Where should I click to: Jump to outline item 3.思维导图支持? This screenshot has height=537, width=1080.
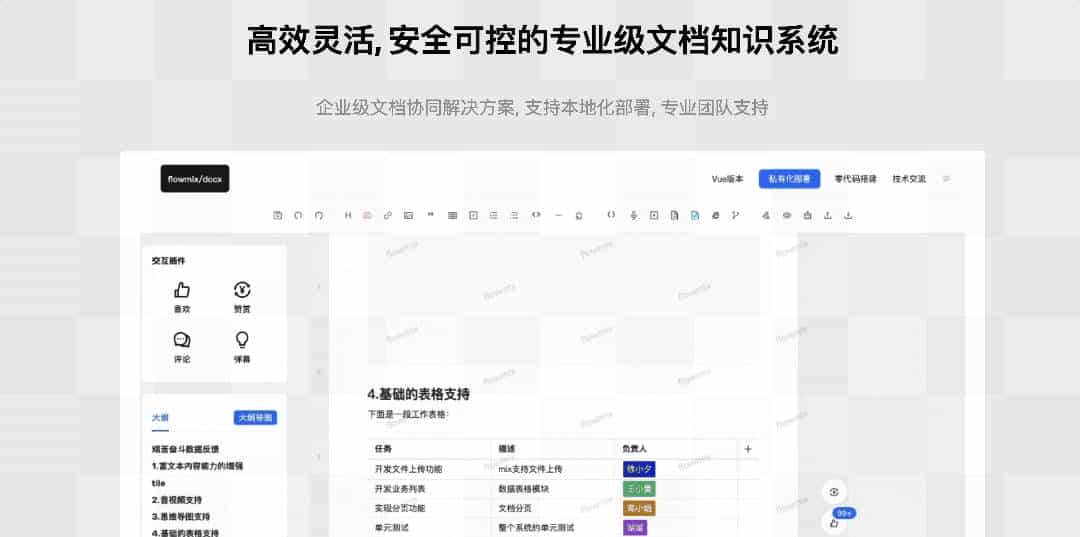[180, 516]
